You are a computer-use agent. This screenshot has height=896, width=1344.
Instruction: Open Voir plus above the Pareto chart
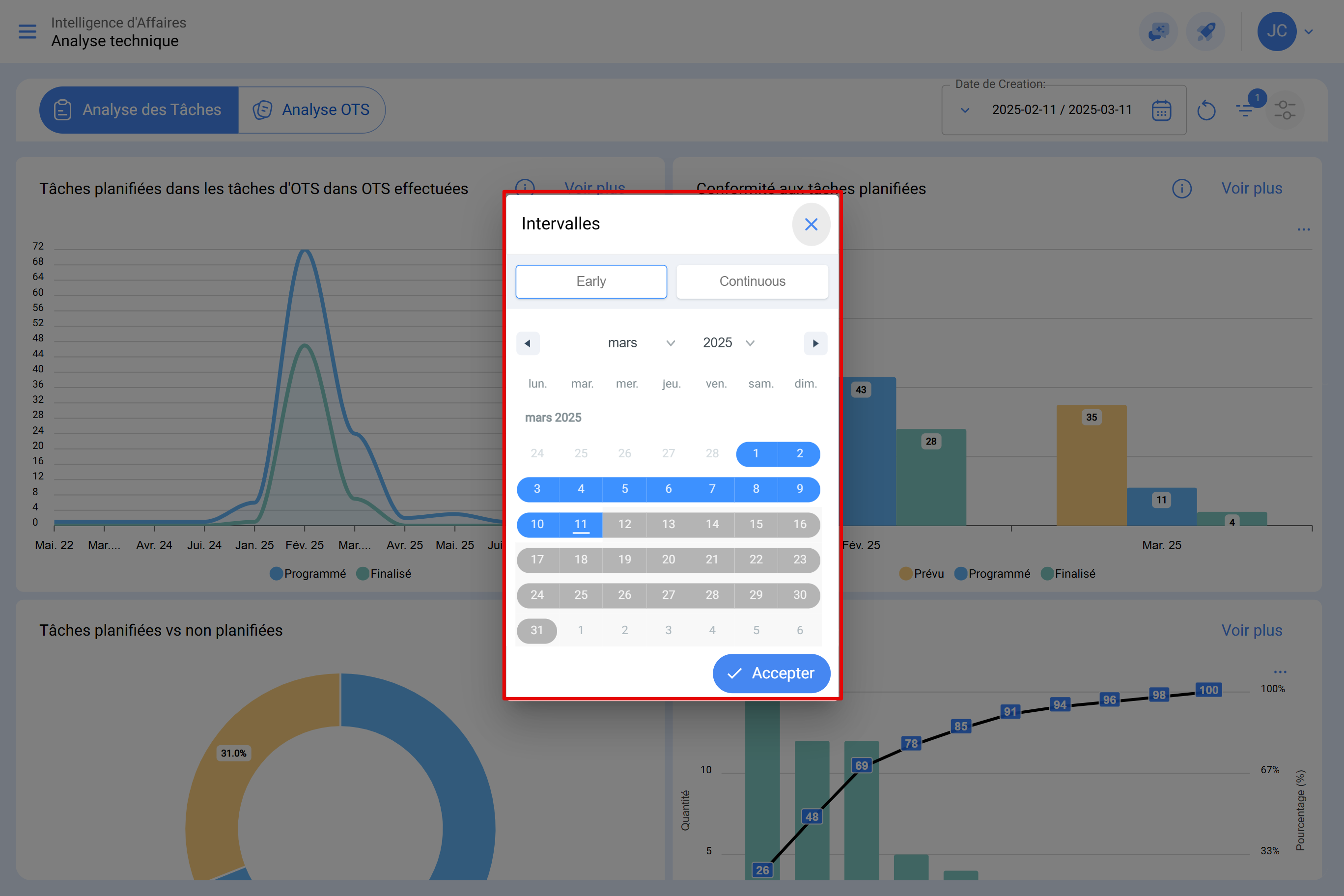[x=1252, y=630]
